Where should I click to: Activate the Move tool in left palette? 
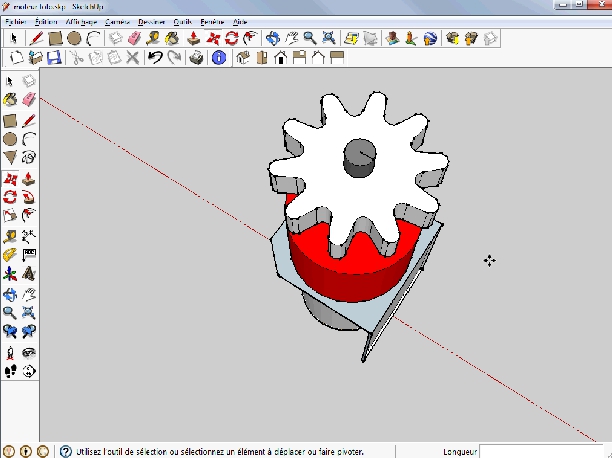tap(10, 179)
